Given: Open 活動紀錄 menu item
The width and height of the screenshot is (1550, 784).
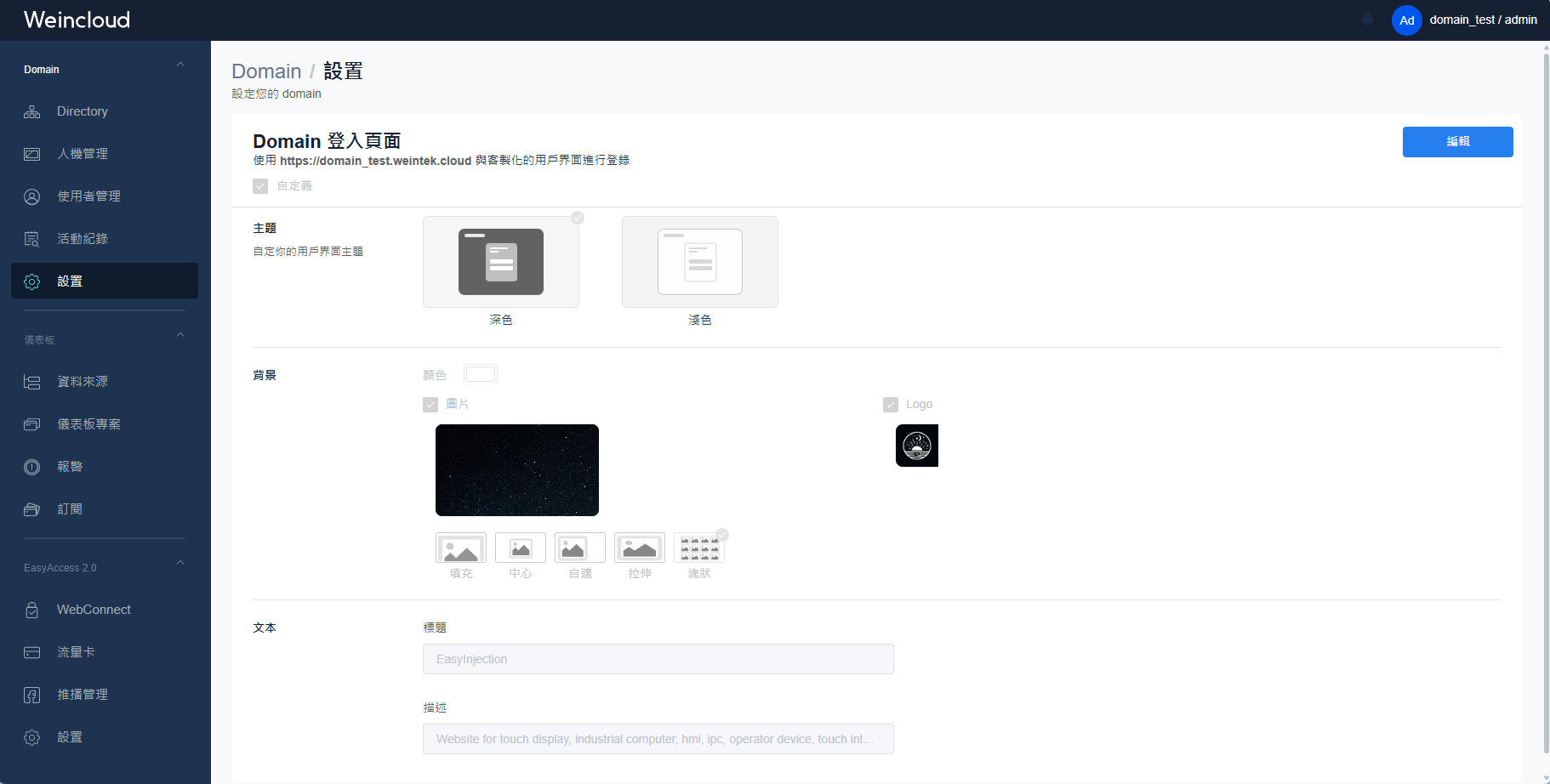Looking at the screenshot, I should (x=104, y=239).
